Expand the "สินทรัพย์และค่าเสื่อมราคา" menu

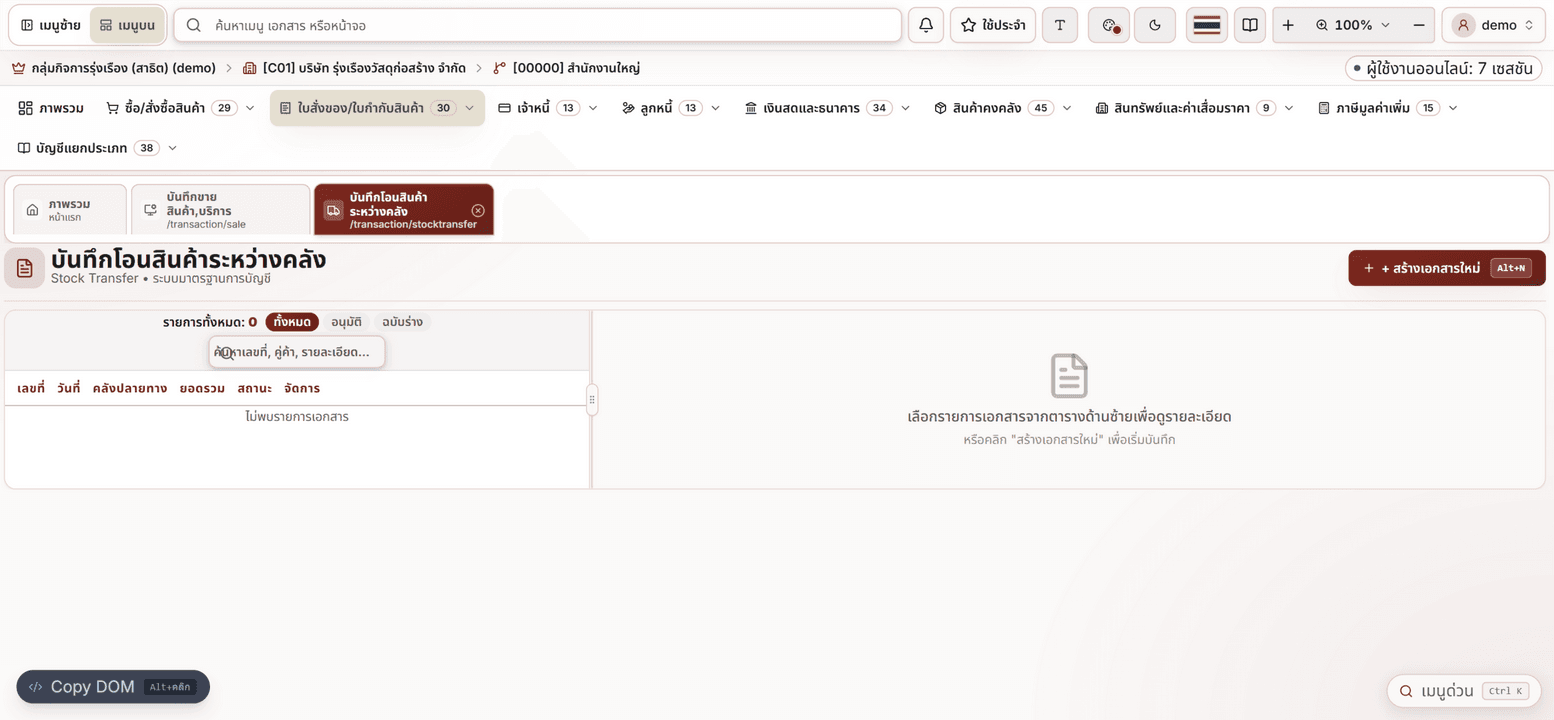pyautogui.click(x=1195, y=108)
